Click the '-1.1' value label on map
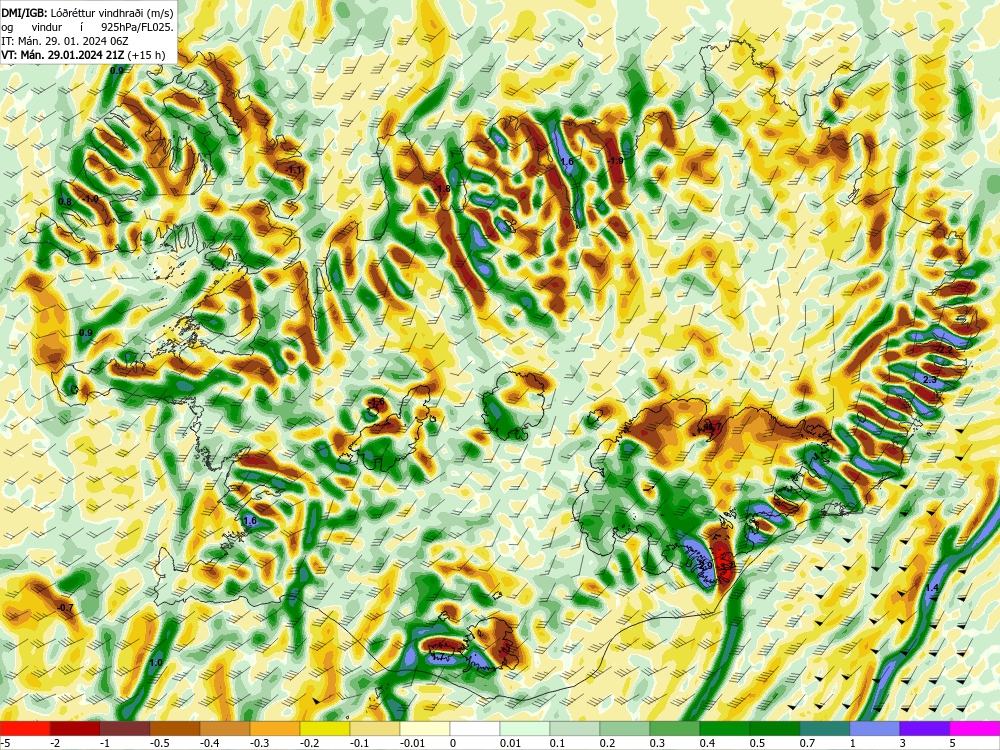The image size is (1000, 750). [295, 170]
